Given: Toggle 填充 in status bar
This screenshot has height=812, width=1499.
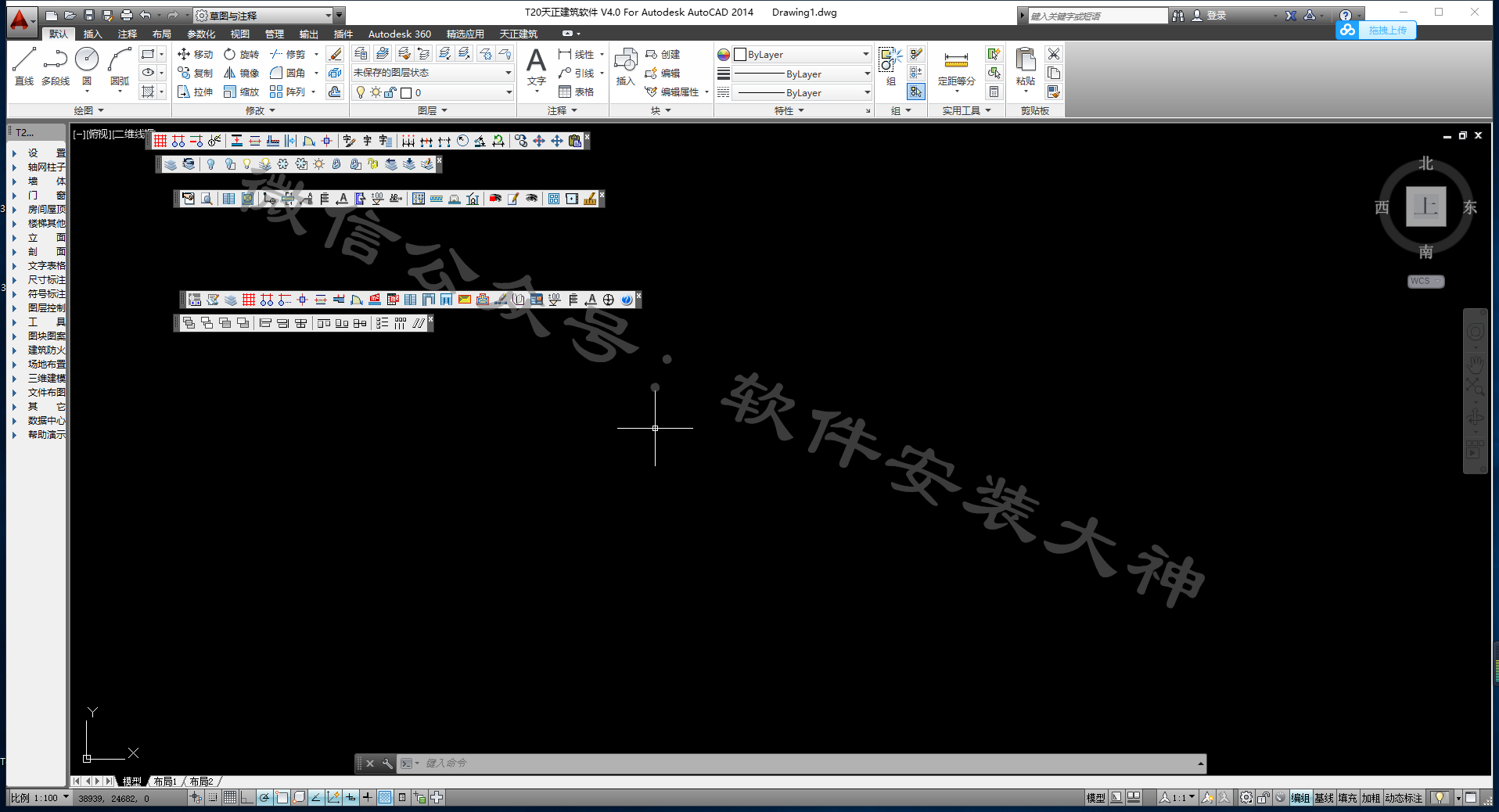Looking at the screenshot, I should (x=1347, y=798).
